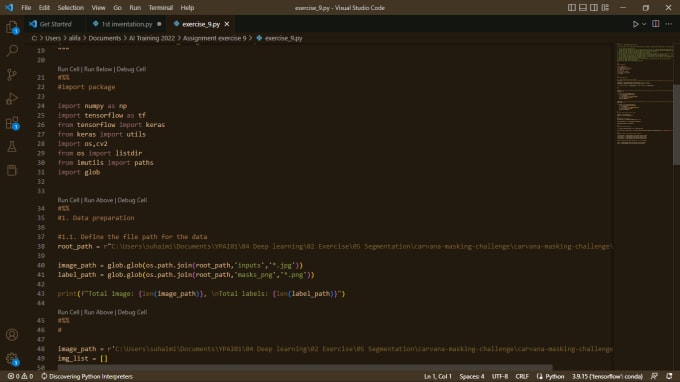Click UTF-8 encoding status
The height and width of the screenshot is (382, 680).
point(500,376)
